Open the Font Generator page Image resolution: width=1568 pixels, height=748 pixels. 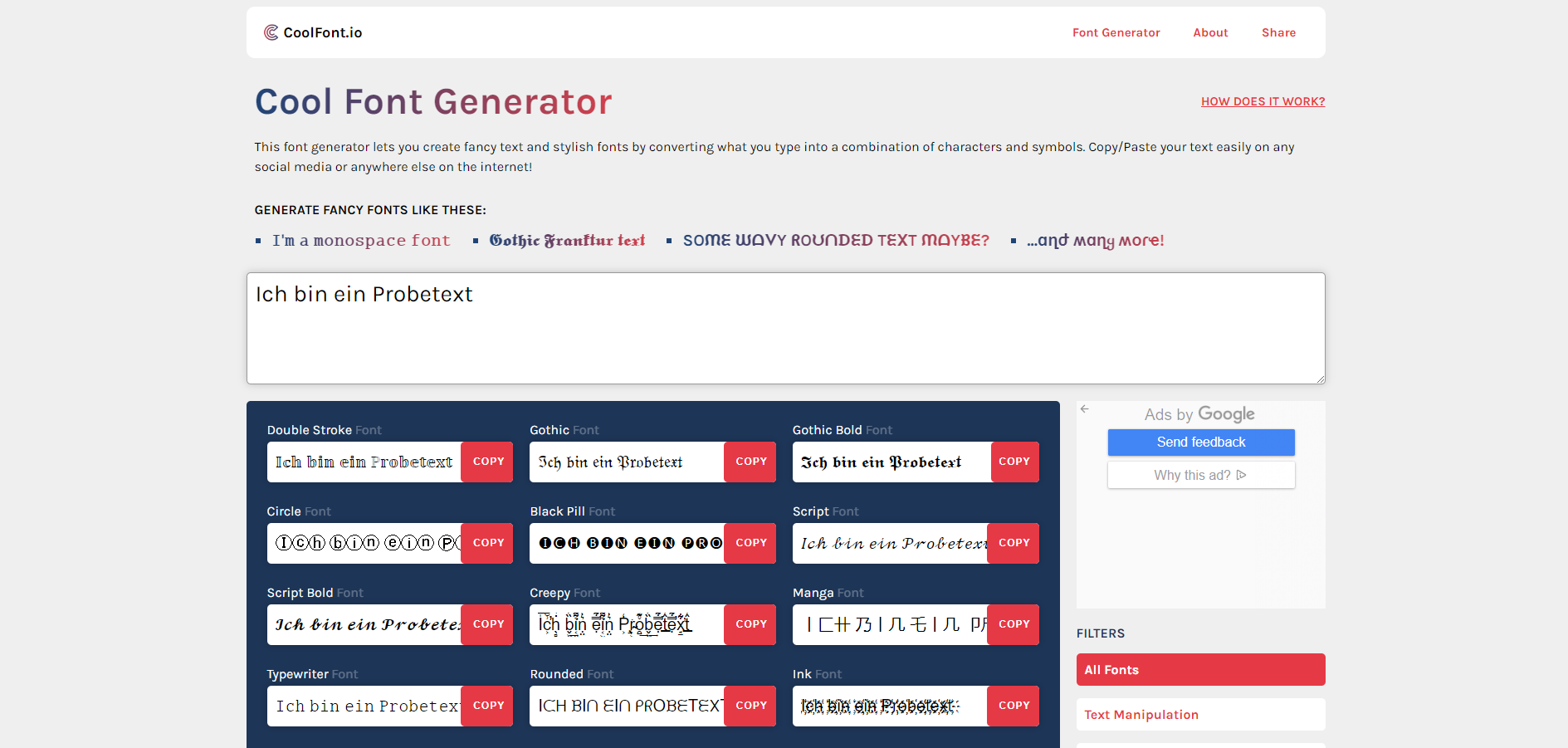(x=1116, y=32)
